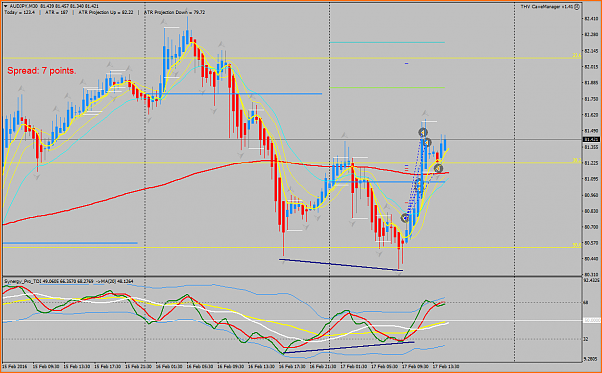This screenshot has height=373, width=602.
Task: Select the green horizontal line near 81.885
Action: (x=387, y=87)
